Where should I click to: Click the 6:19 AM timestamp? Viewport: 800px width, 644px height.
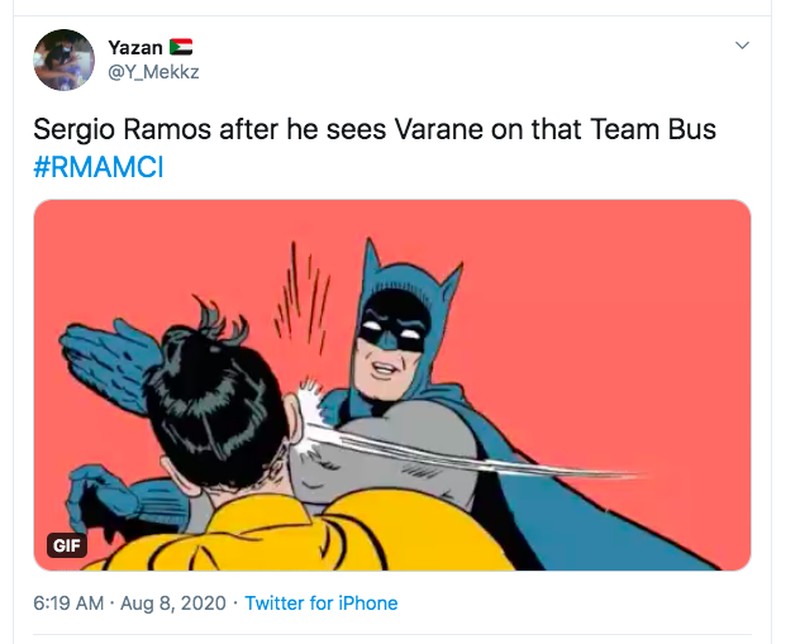pyautogui.click(x=70, y=604)
